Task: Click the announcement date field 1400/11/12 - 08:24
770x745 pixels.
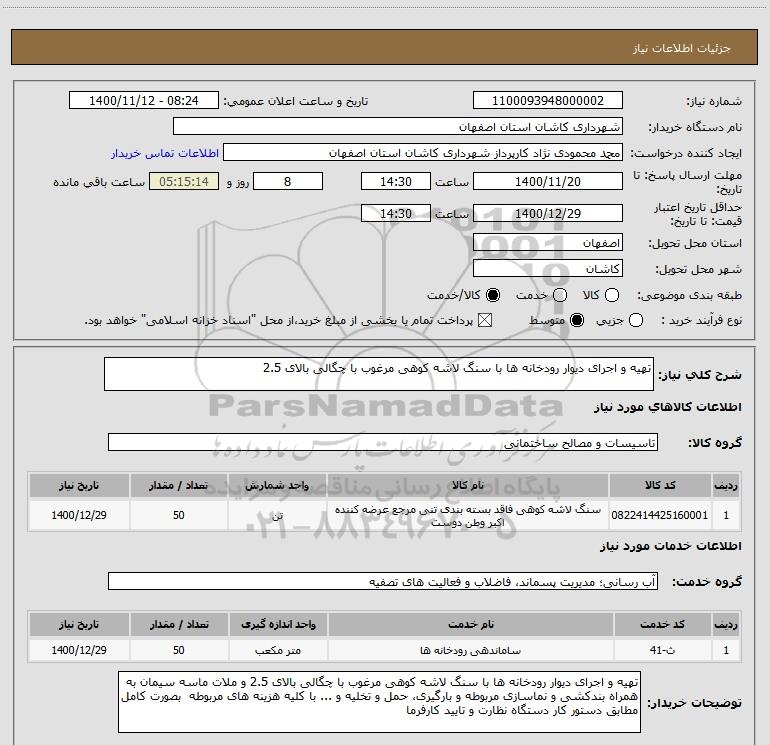Action: pos(144,100)
